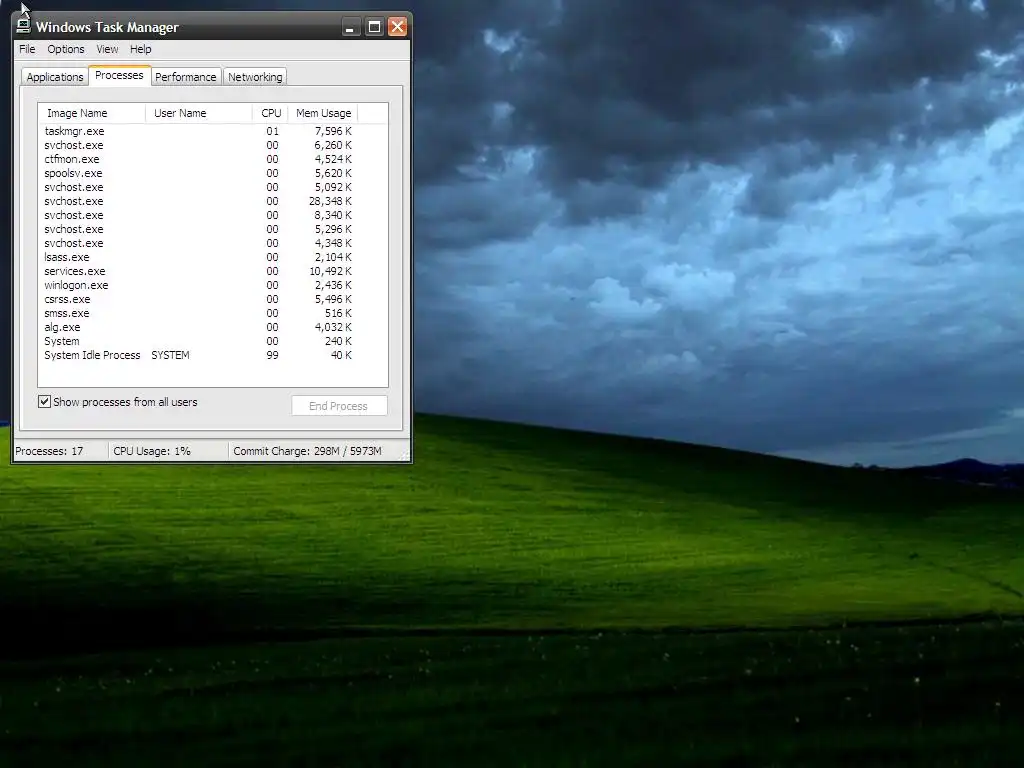
Task: Select the Processes tab
Action: [119, 75]
